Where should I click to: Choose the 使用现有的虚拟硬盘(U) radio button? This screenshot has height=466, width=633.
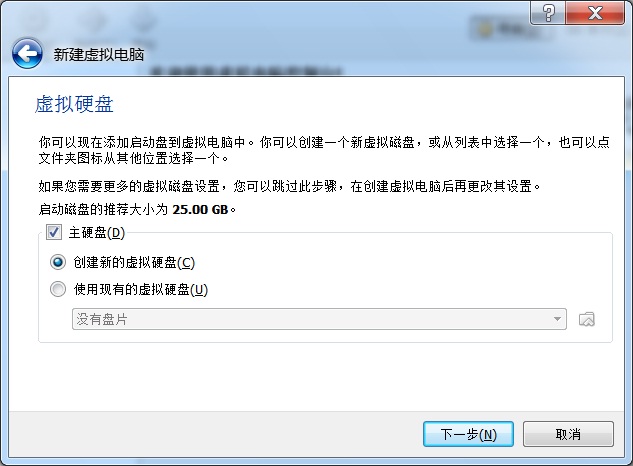click(x=58, y=289)
